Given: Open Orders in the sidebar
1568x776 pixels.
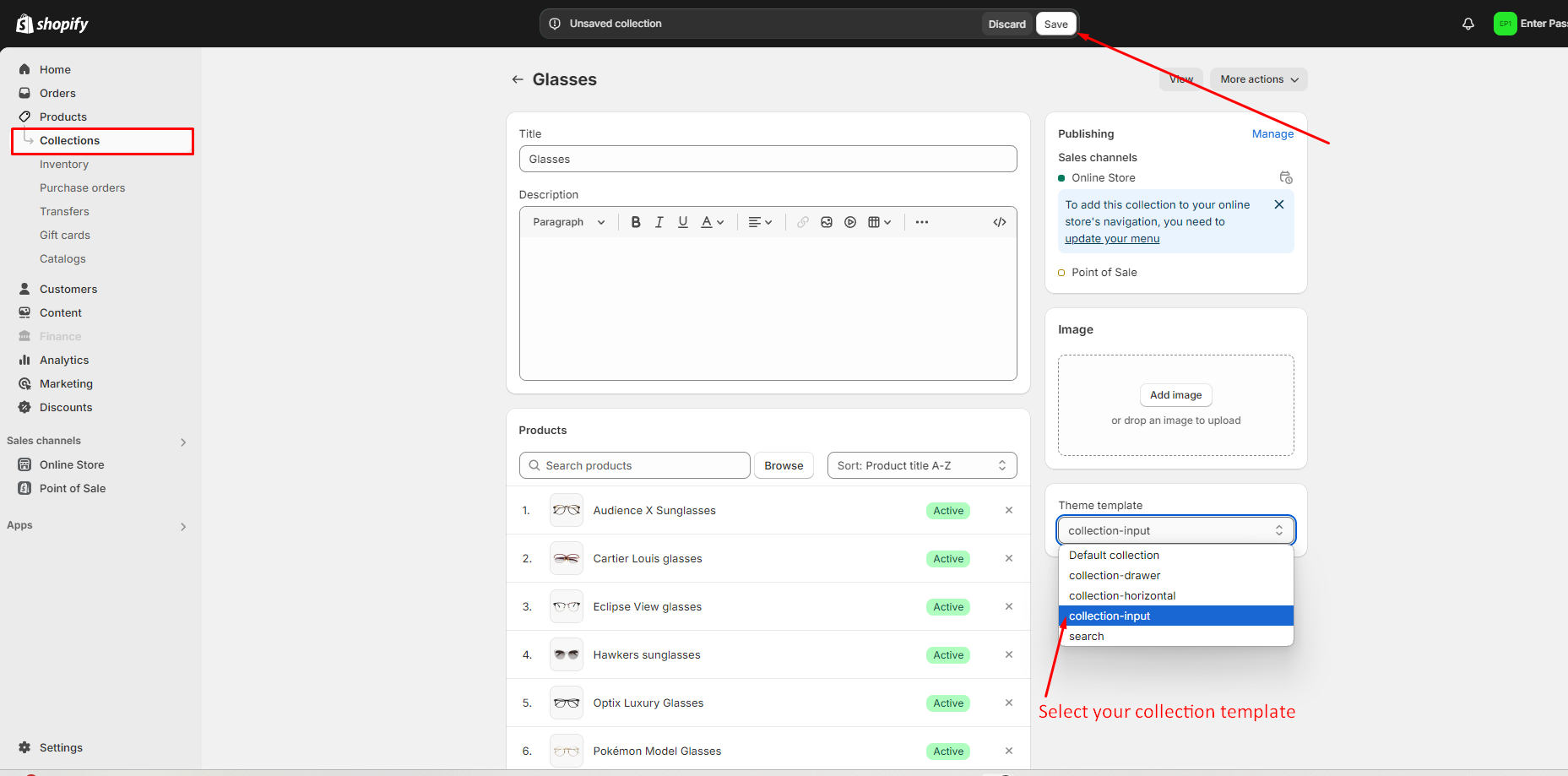Looking at the screenshot, I should (57, 93).
